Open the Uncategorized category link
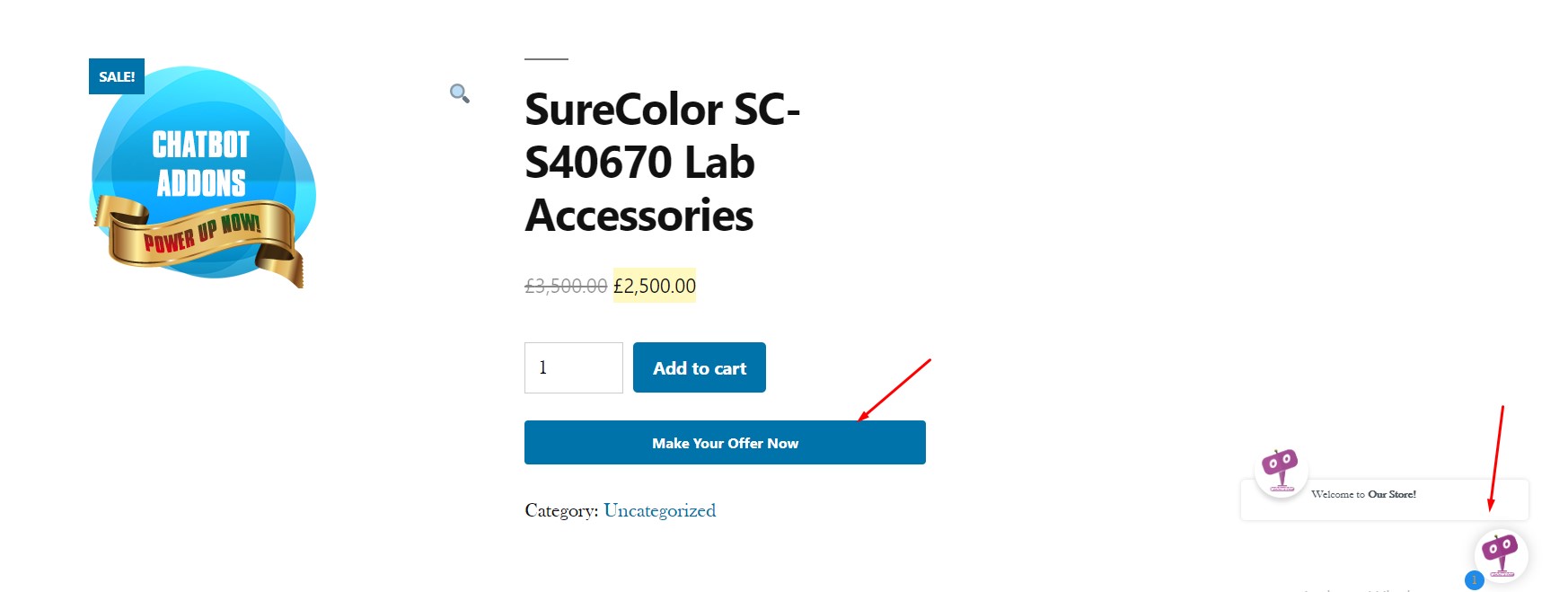This screenshot has height=592, width=1568. click(660, 510)
